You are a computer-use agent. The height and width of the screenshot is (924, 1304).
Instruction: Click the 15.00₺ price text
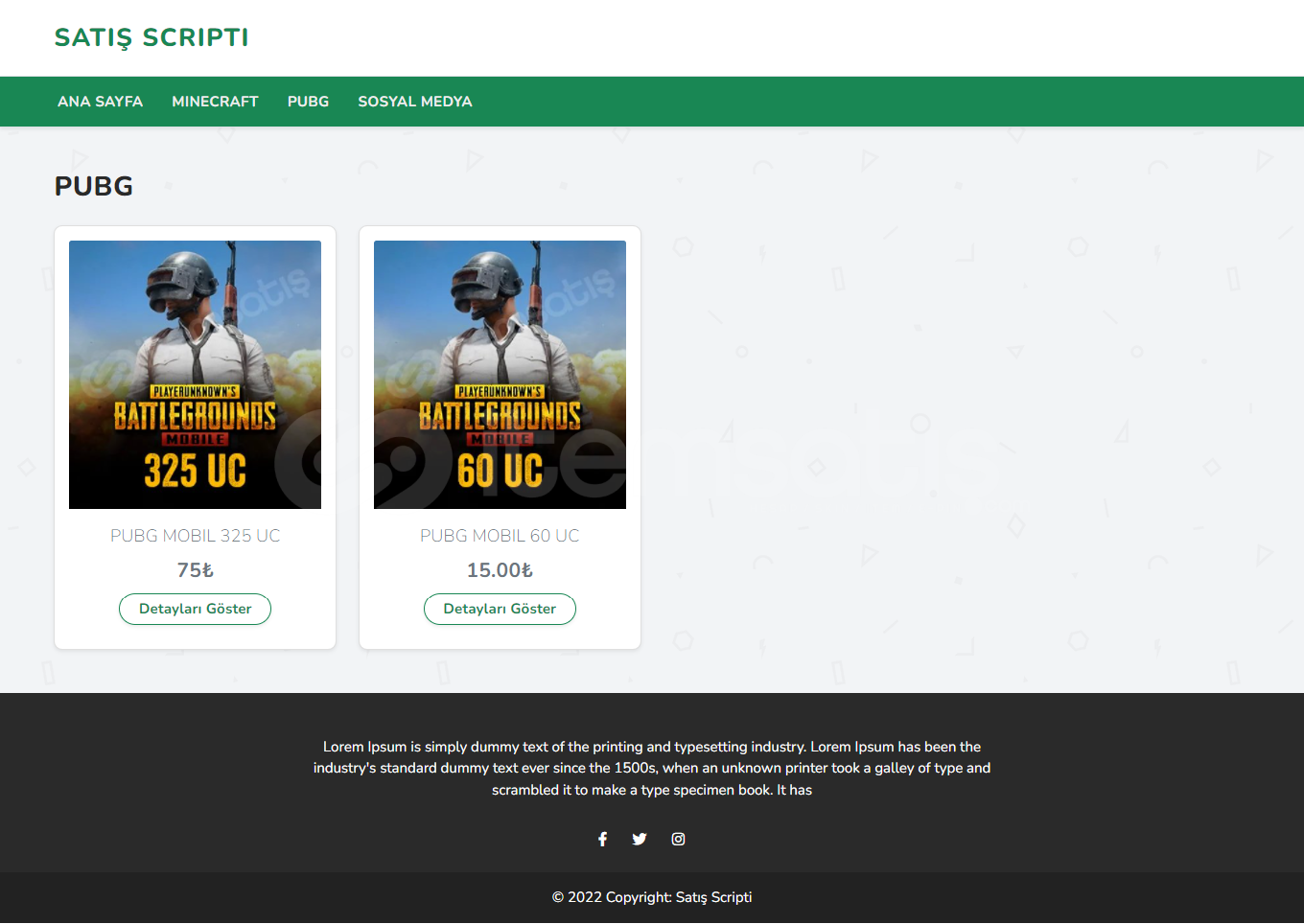coord(500,570)
